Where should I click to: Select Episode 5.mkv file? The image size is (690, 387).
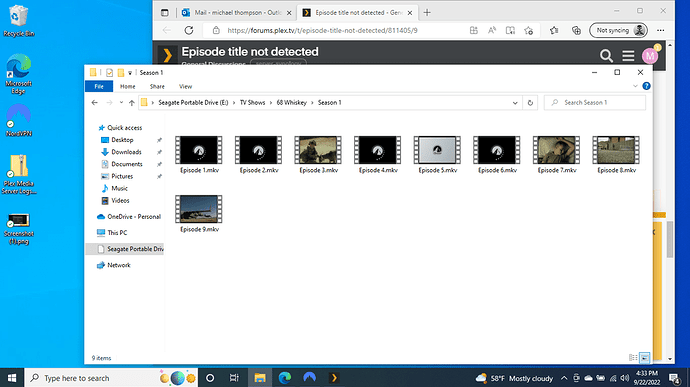click(x=437, y=155)
